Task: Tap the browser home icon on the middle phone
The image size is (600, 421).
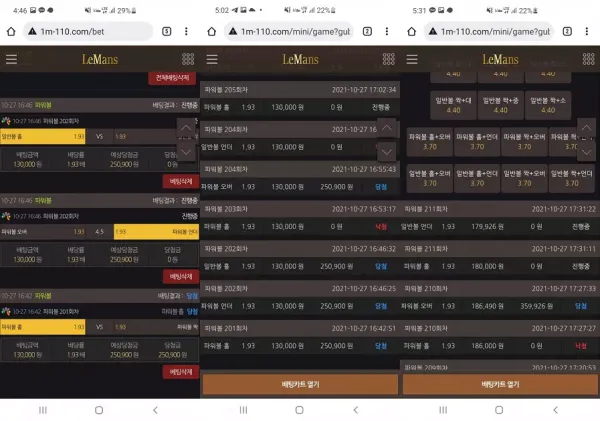Action: coord(212,31)
